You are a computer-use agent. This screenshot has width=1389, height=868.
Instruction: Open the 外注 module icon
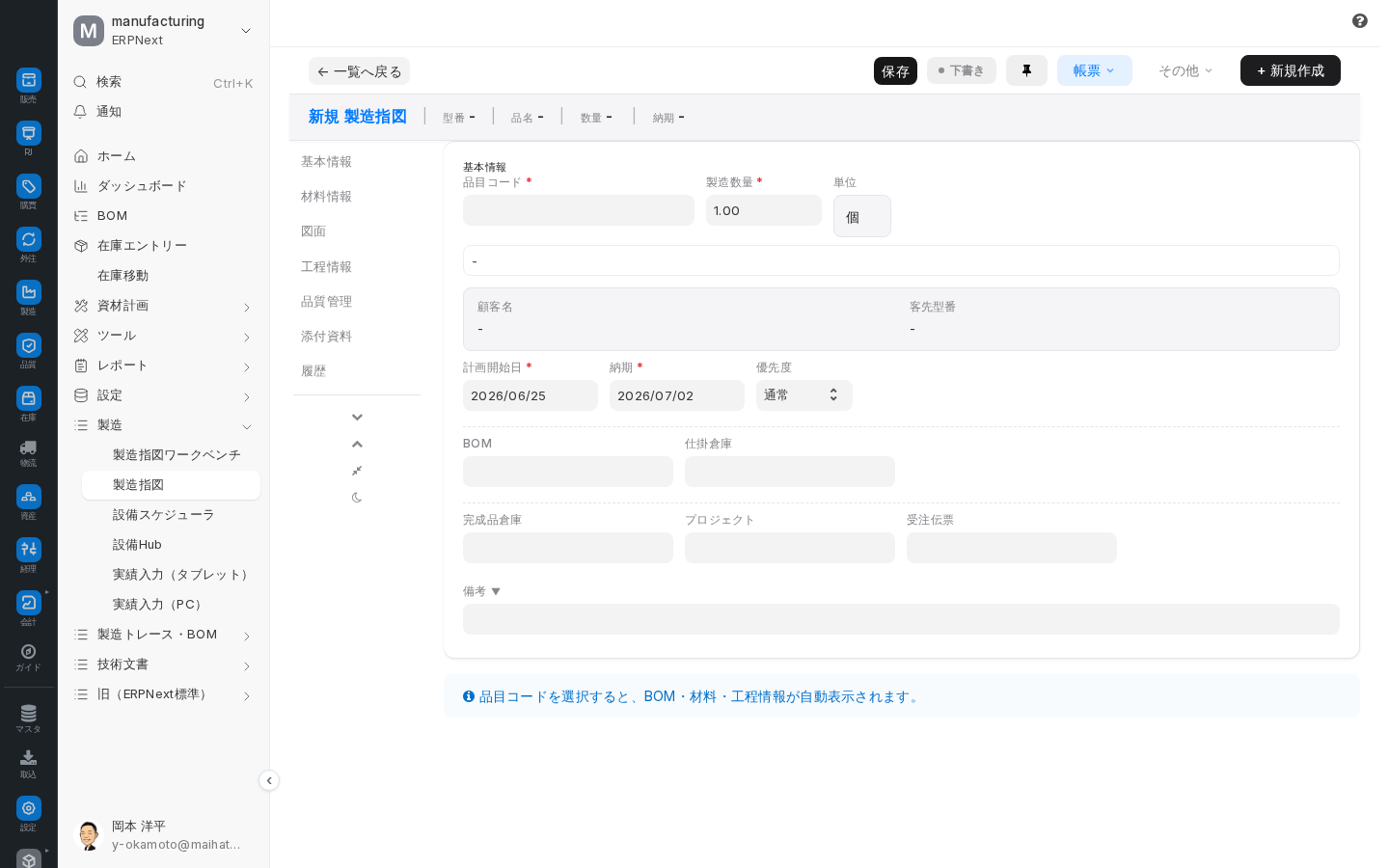pos(28,239)
